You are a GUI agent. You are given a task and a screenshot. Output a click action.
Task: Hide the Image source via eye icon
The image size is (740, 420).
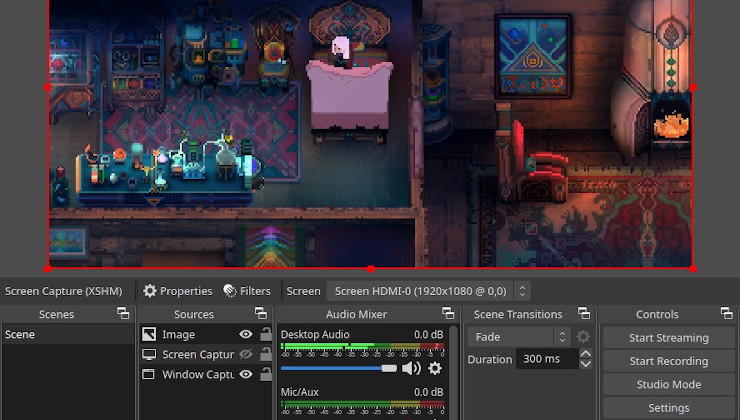click(x=246, y=334)
